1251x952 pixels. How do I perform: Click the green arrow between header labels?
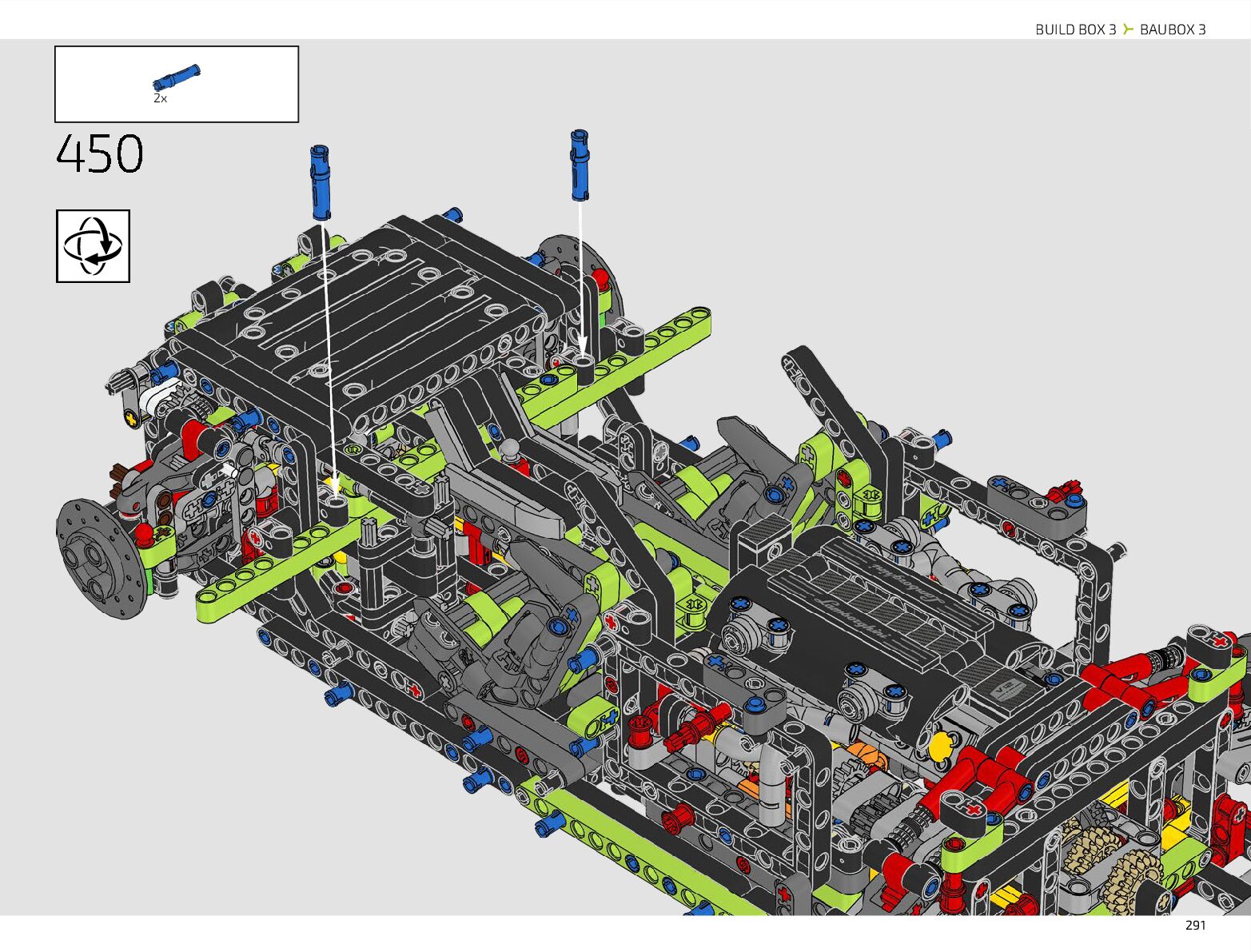click(x=1128, y=30)
